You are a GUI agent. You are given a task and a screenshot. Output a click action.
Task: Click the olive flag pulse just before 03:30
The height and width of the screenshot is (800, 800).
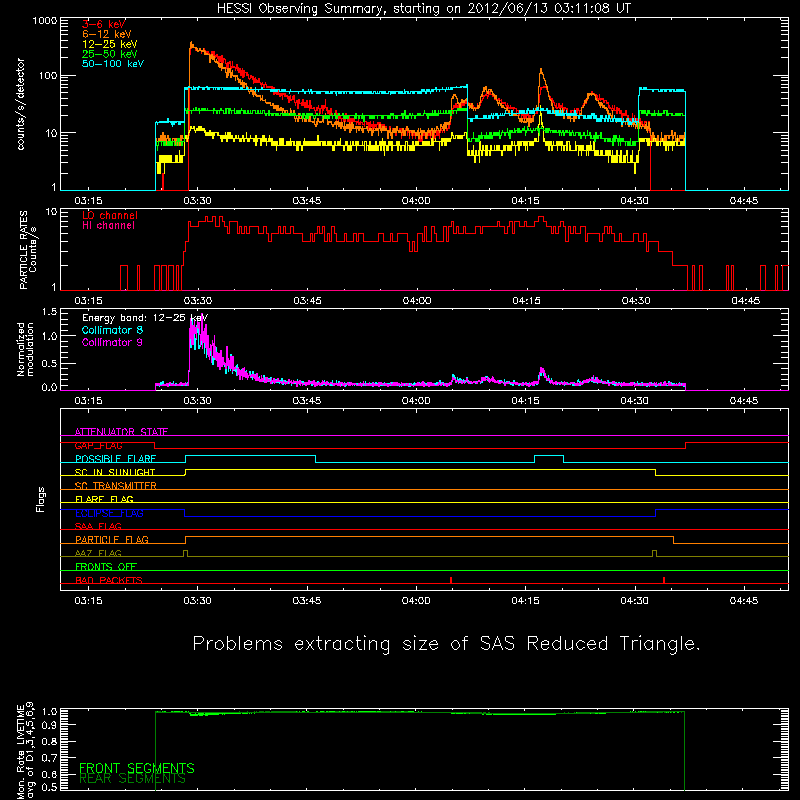pyautogui.click(x=185, y=554)
